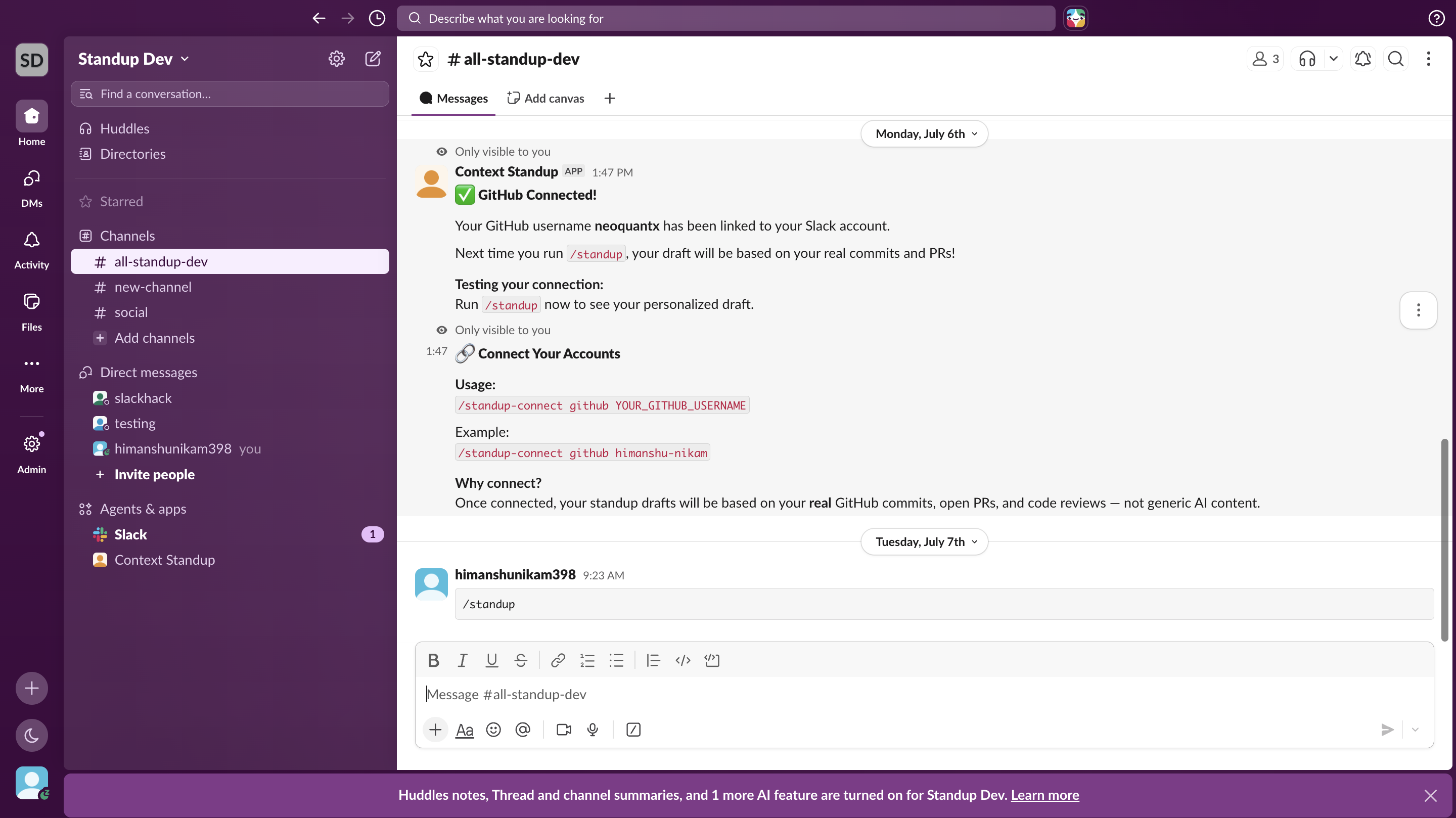Open channel more actions menu
1456x818 pixels.
pos(1428,59)
